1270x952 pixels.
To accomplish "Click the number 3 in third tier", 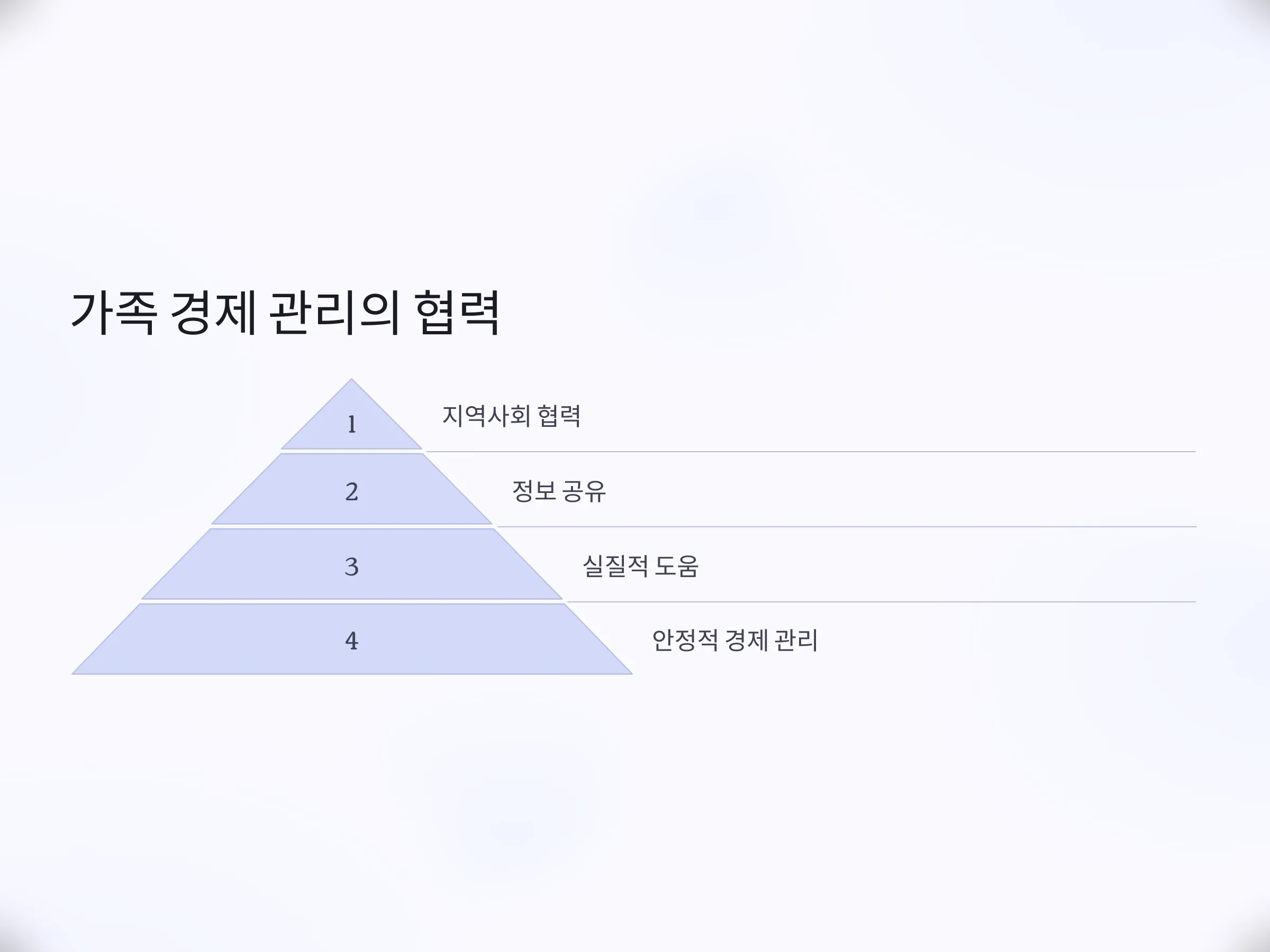I will coord(351,567).
